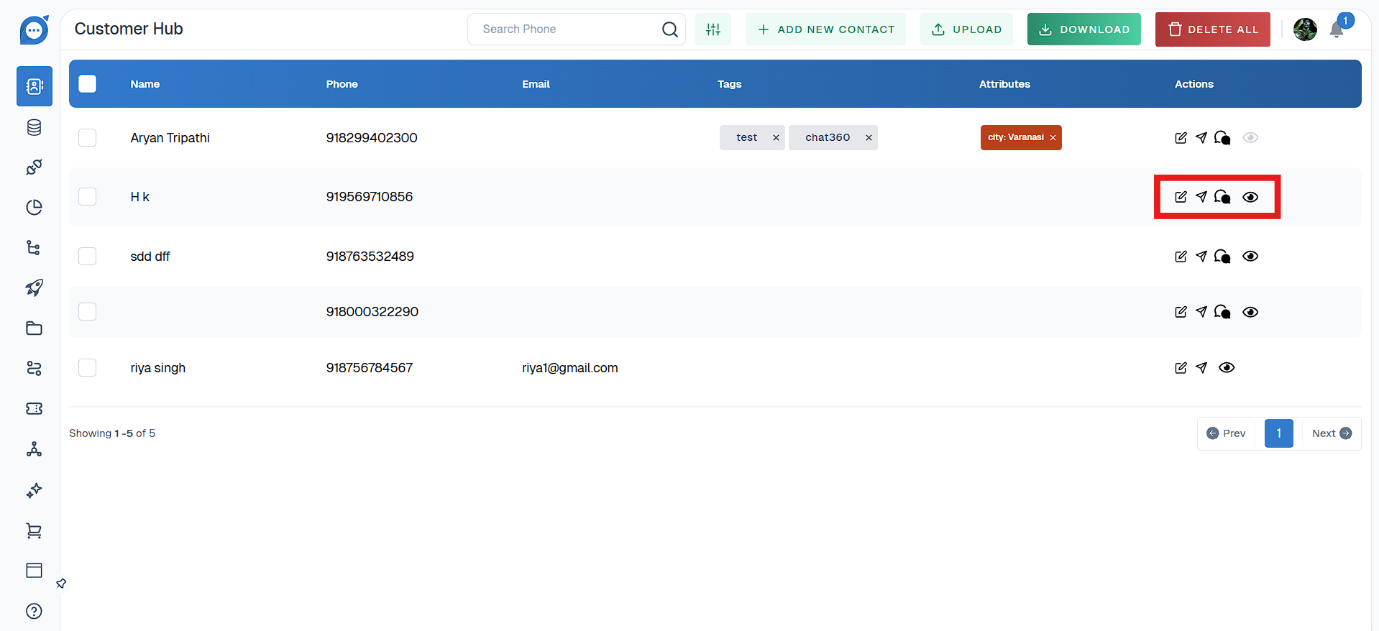The height and width of the screenshot is (631, 1379).
Task: Open the notifications bell
Action: (x=1336, y=30)
